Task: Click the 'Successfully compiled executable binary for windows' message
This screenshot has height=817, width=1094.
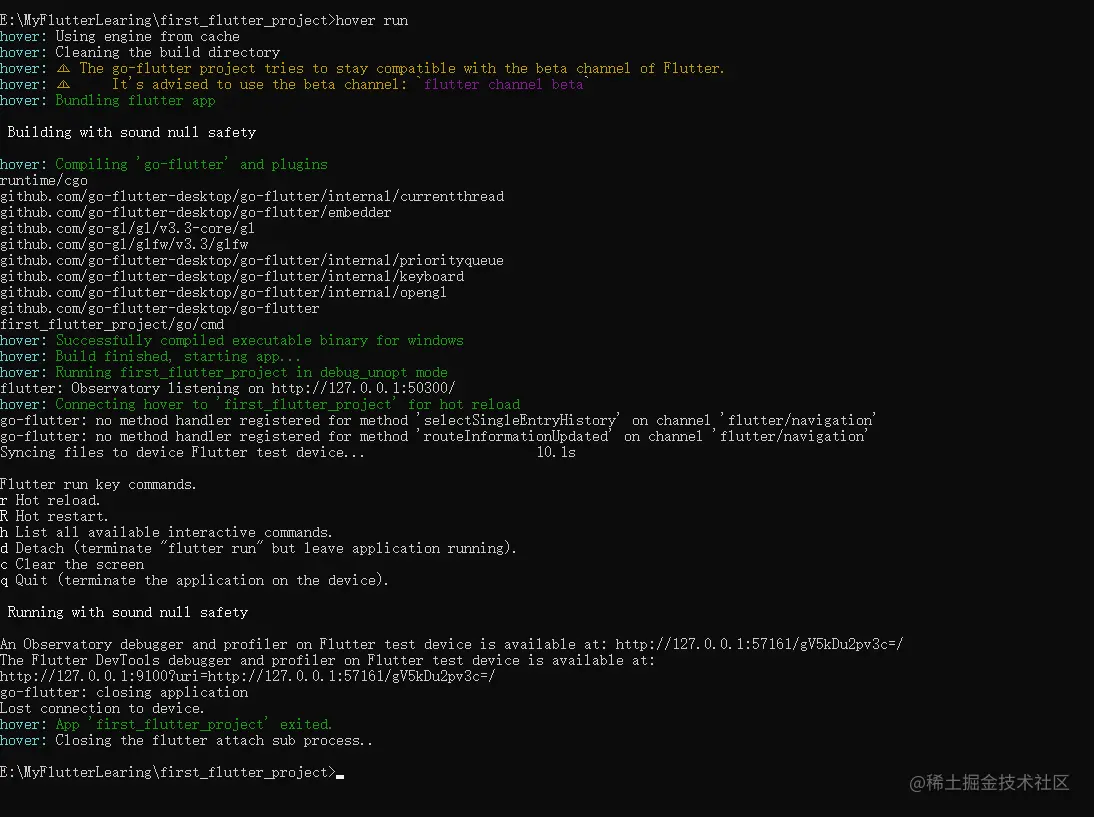Action: pyautogui.click(x=259, y=341)
